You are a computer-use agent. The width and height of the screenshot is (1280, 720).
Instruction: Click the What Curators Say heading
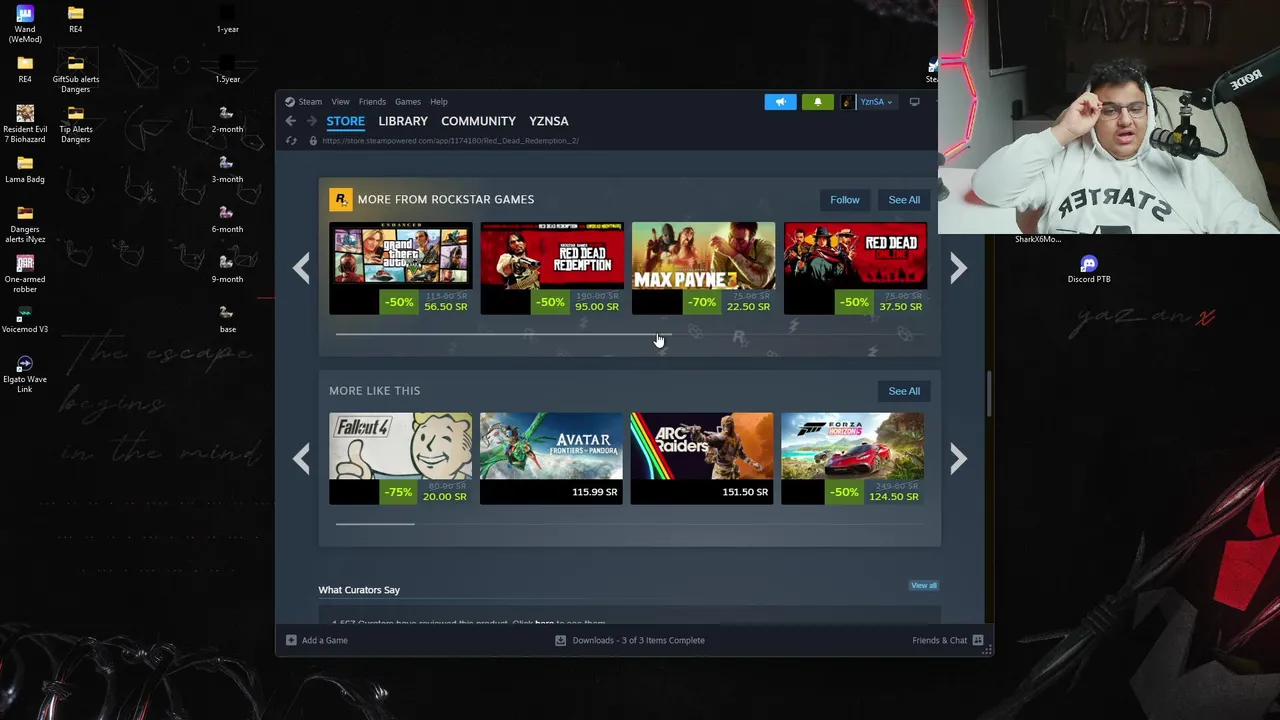(x=359, y=590)
